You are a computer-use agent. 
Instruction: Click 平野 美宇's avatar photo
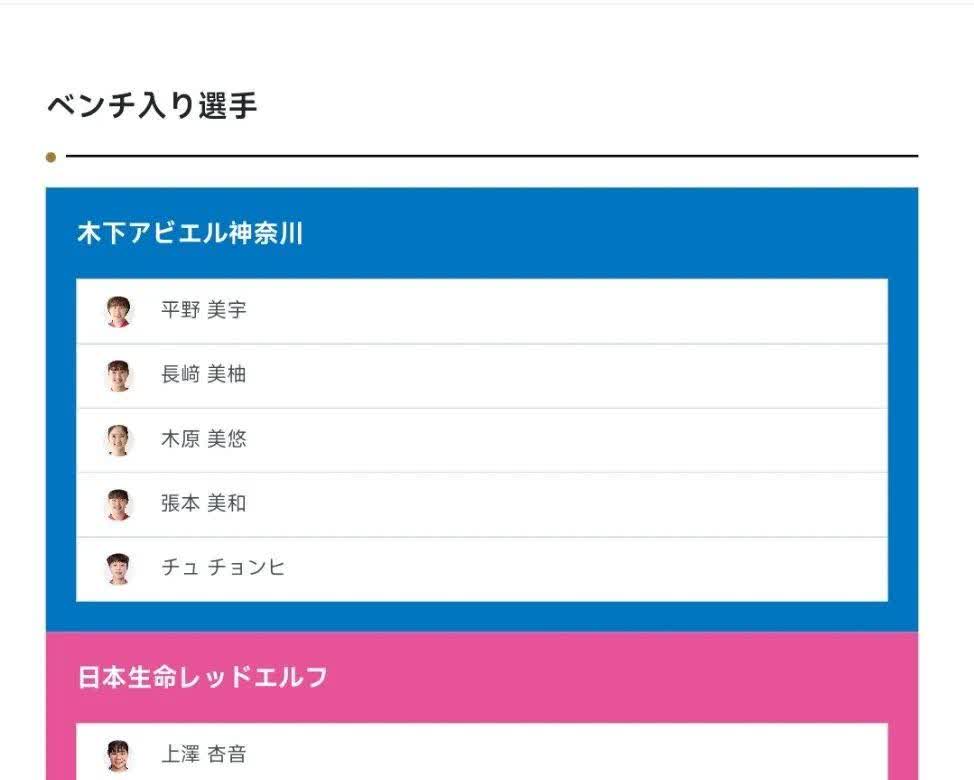click(x=118, y=311)
